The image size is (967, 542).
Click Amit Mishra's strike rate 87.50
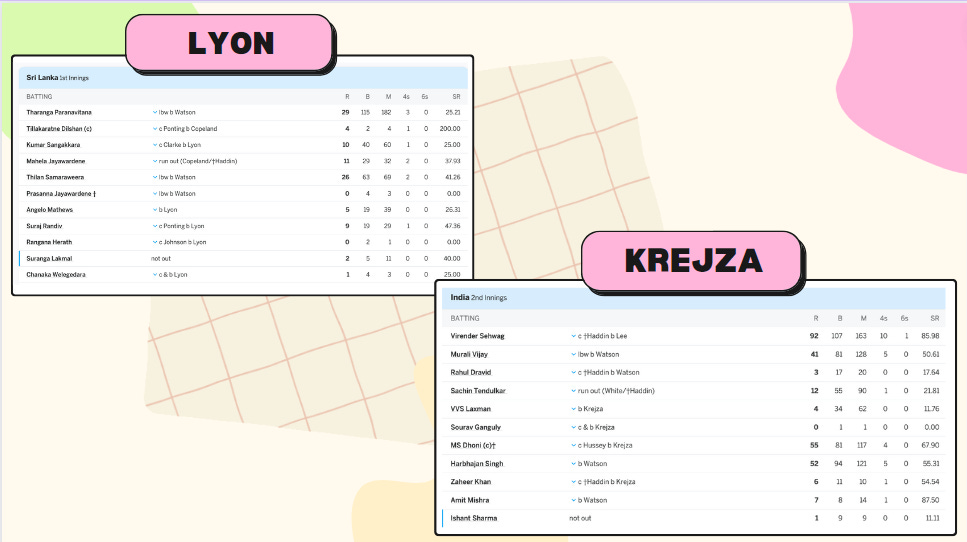[x=930, y=500]
